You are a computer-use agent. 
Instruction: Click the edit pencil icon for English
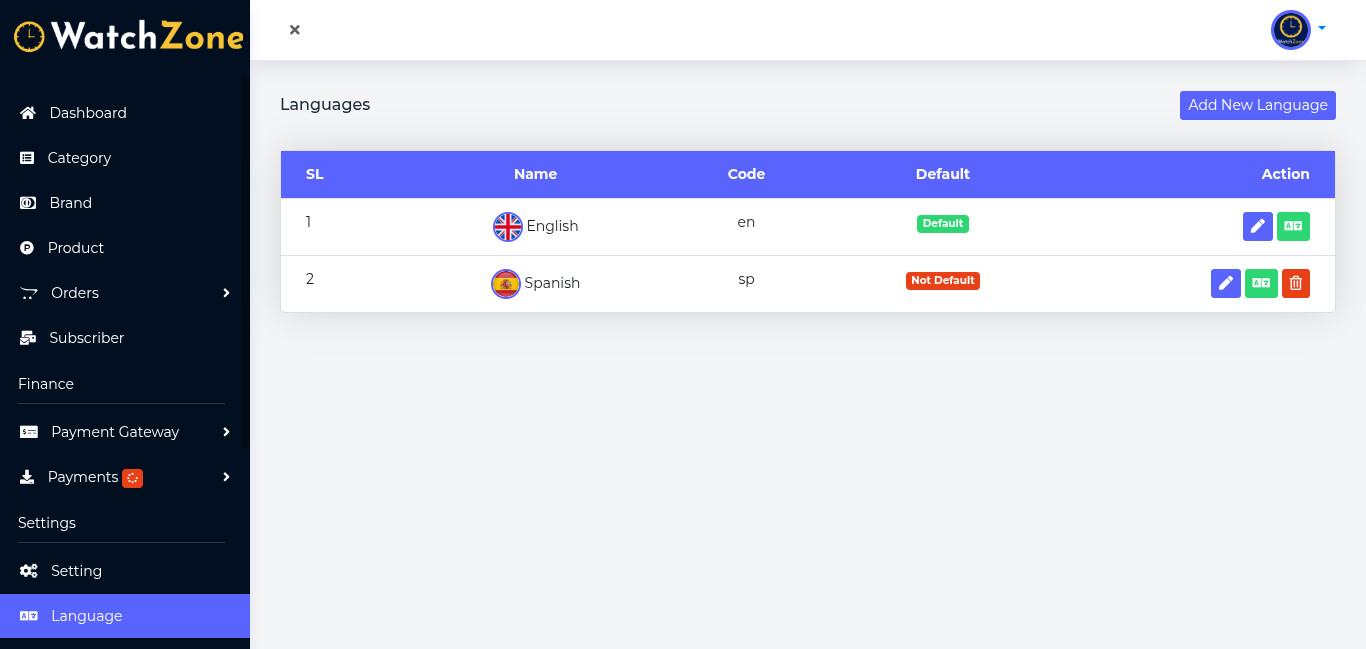point(1257,227)
